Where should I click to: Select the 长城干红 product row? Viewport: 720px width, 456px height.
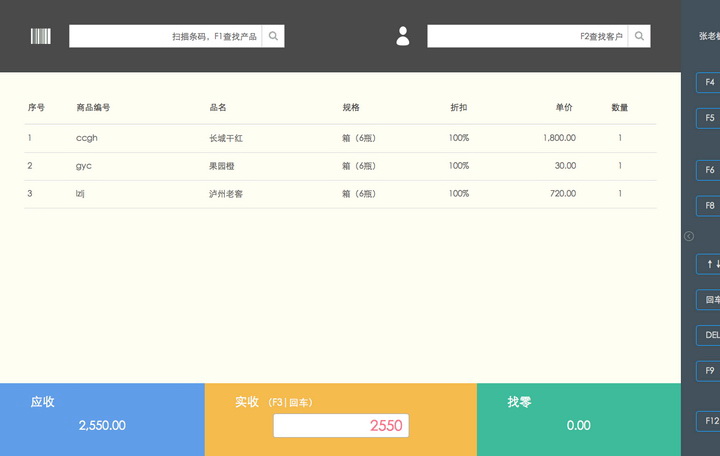pos(340,138)
